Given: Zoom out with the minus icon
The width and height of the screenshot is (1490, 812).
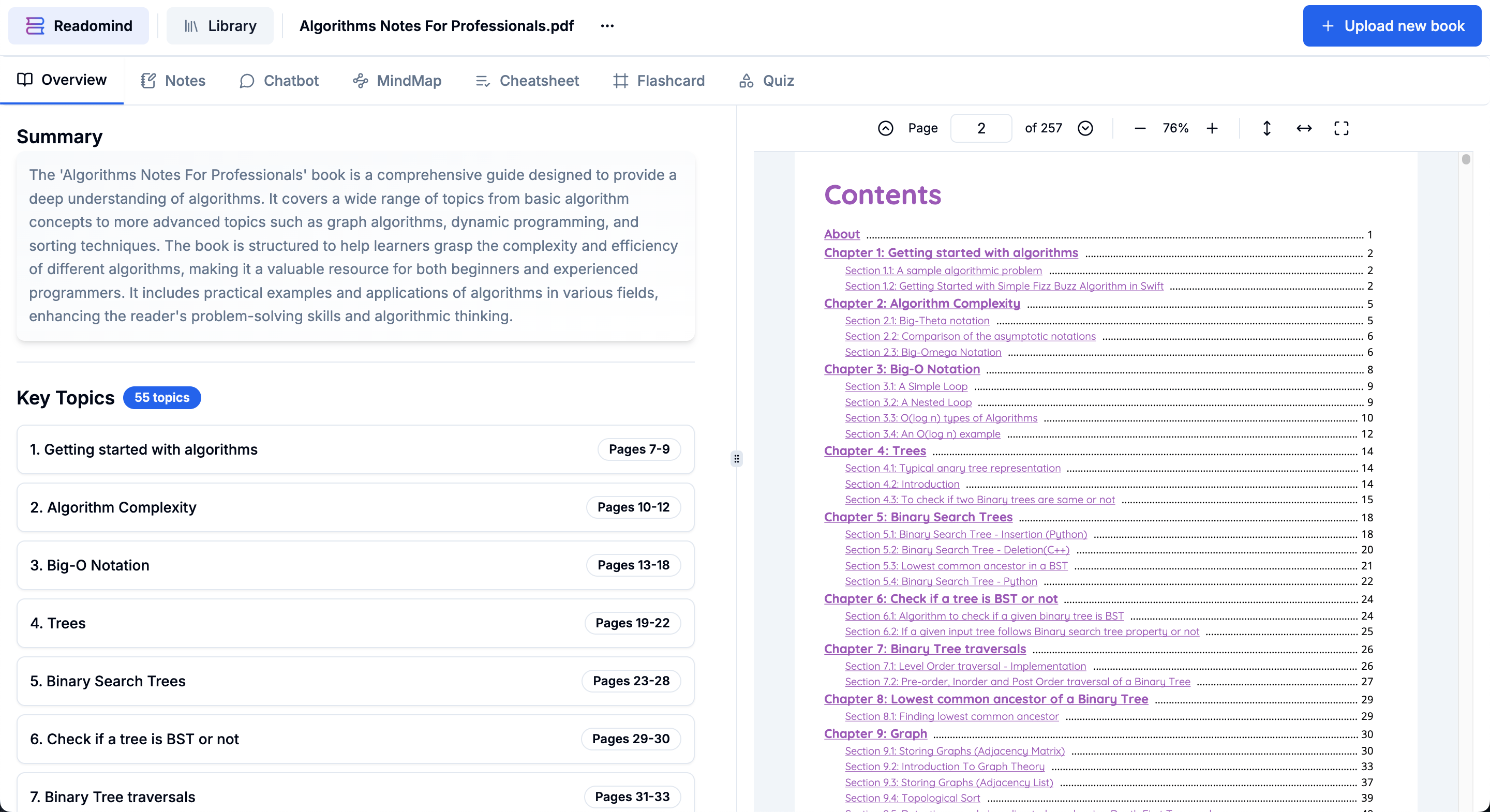Looking at the screenshot, I should pyautogui.click(x=1139, y=128).
